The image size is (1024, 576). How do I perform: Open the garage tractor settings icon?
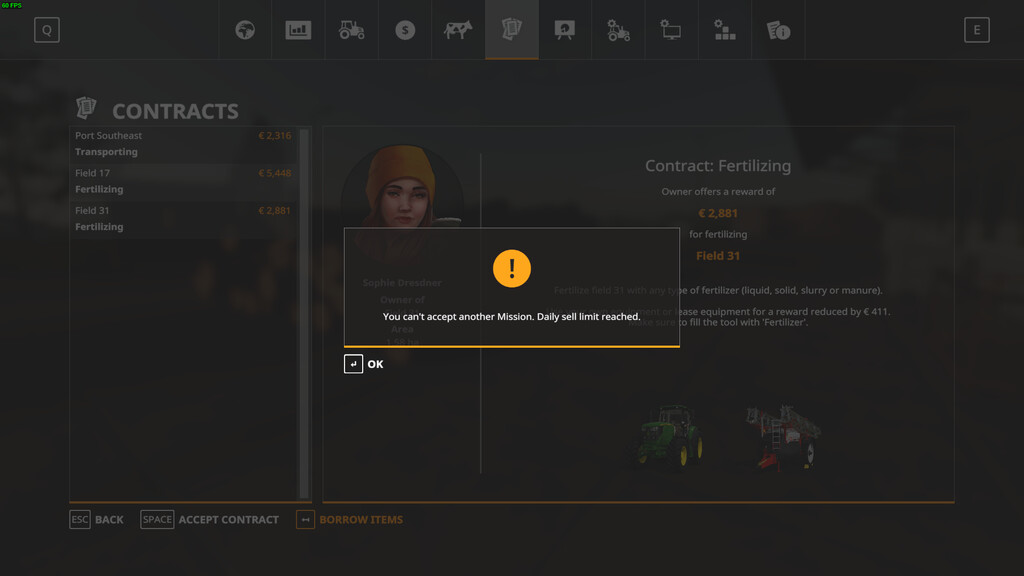(x=618, y=30)
